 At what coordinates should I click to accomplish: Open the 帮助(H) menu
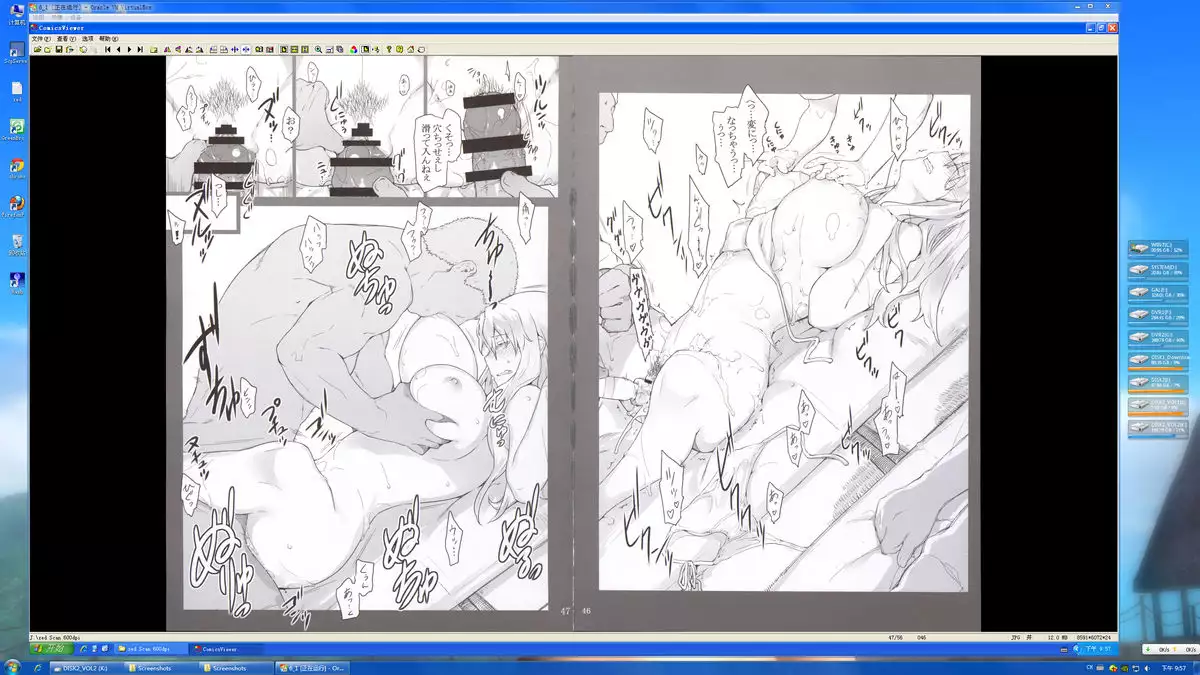point(109,38)
